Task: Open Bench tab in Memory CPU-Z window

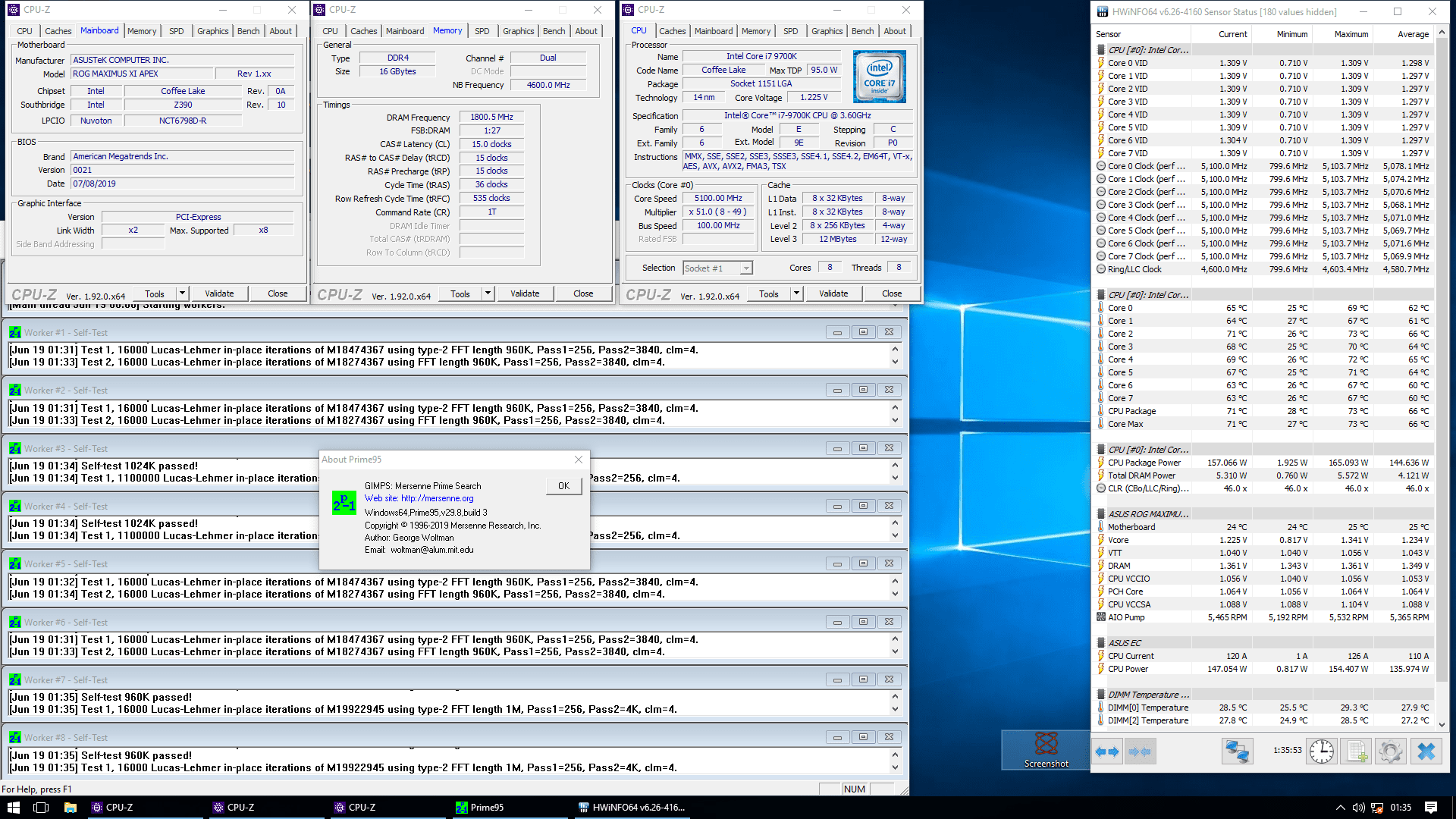Action: pyautogui.click(x=554, y=31)
